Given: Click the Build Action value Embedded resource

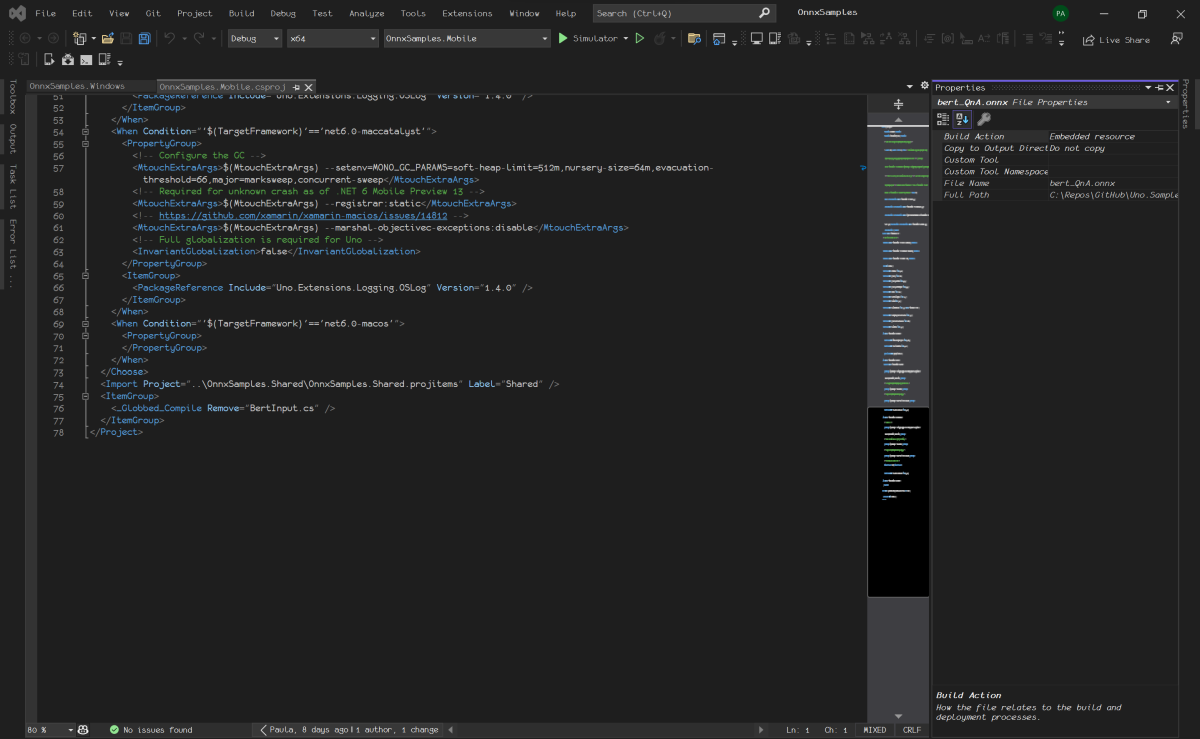Looking at the screenshot, I should (1093, 136).
